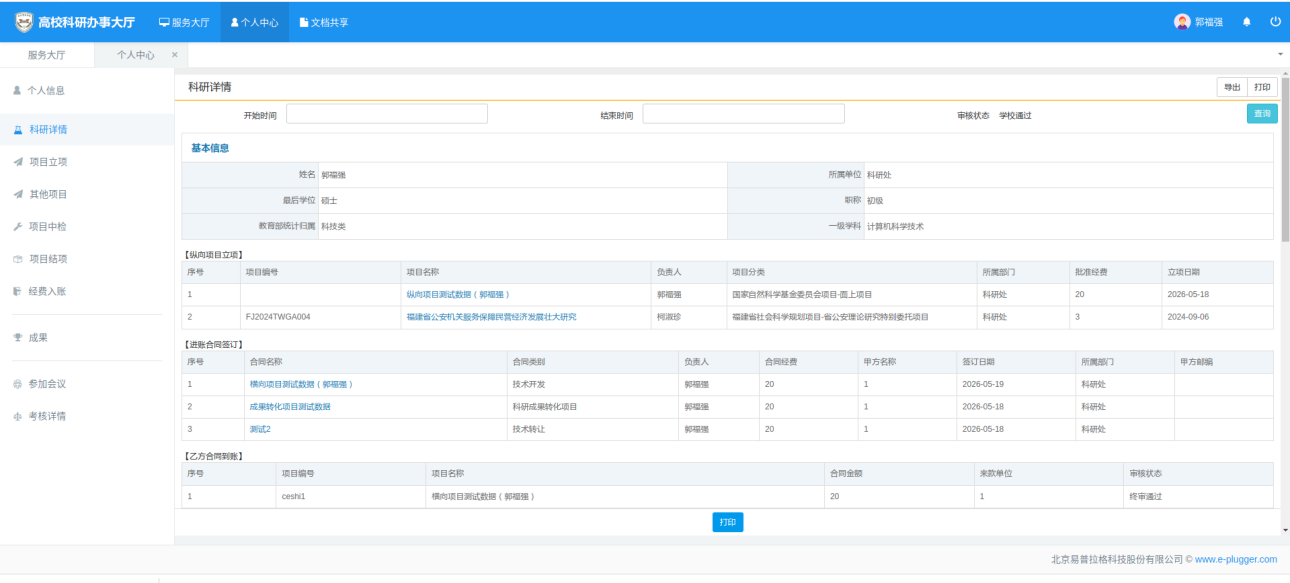
Task: Close the 个人中心 tab
Action: tap(175, 55)
